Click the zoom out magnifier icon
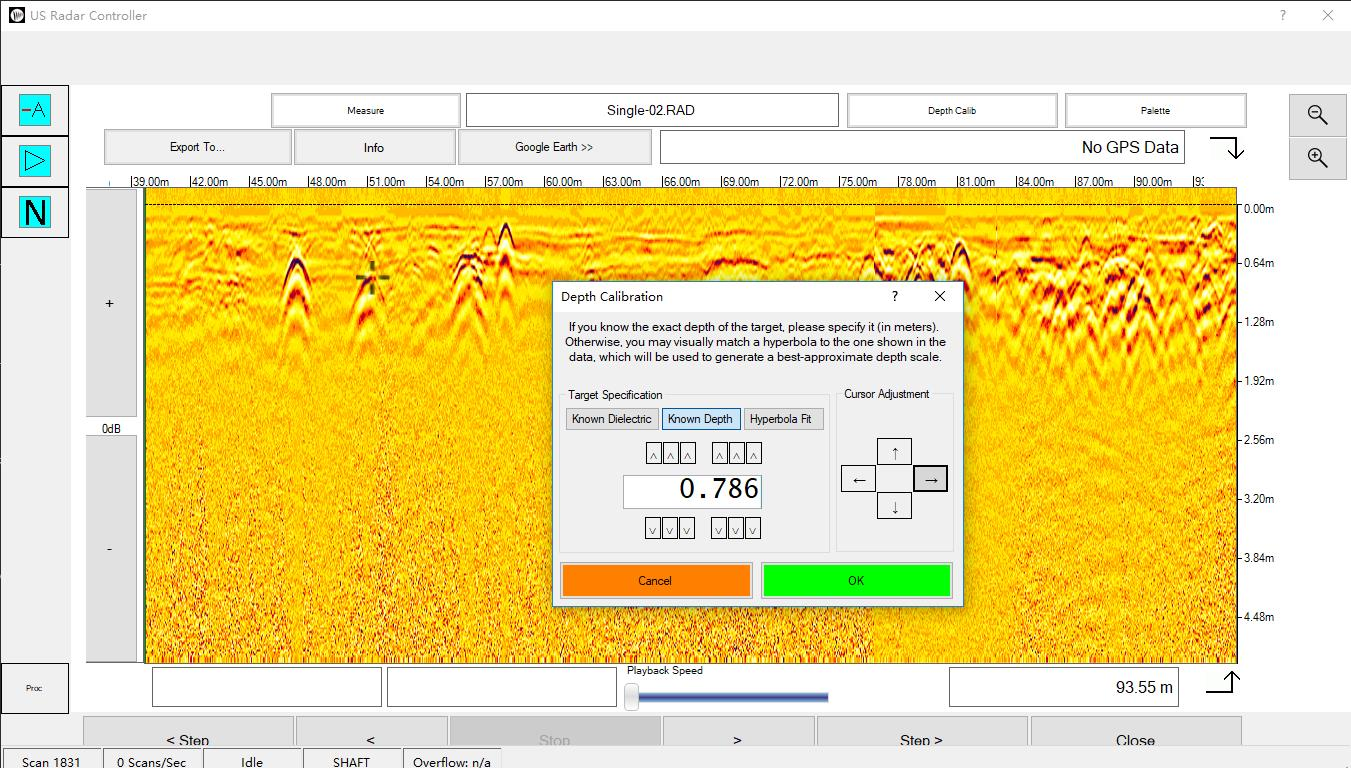 point(1317,115)
